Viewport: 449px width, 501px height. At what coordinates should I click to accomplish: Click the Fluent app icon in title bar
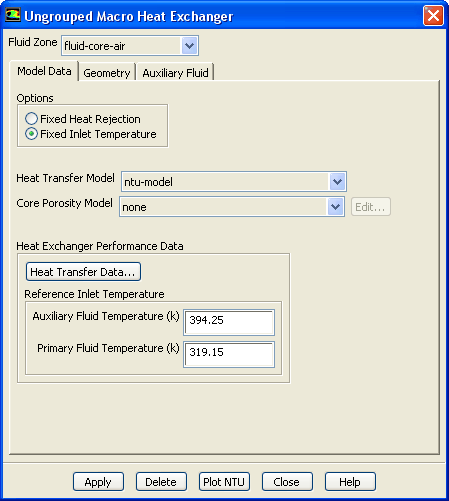tap(13, 15)
